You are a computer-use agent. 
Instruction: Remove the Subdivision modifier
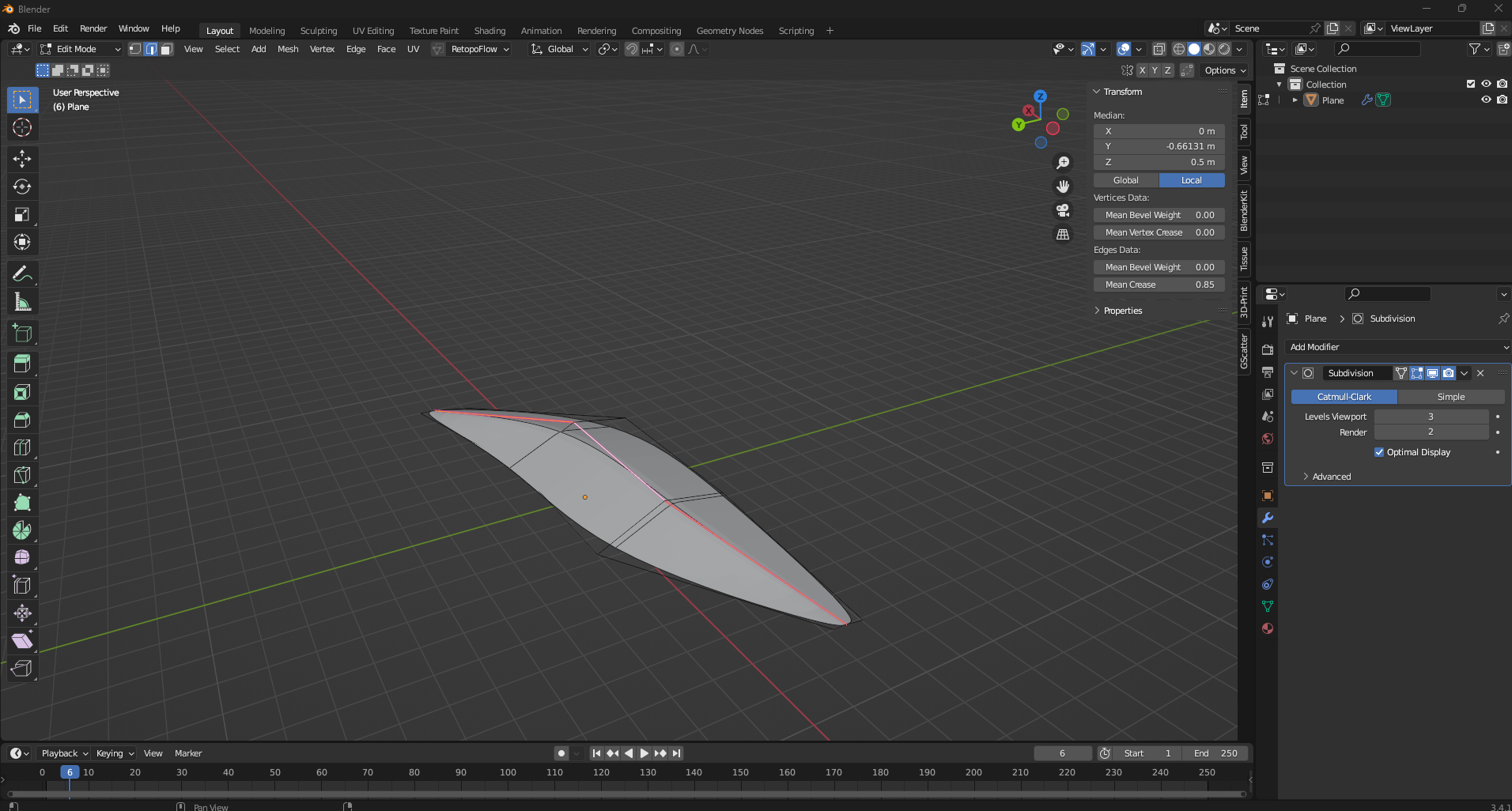click(1480, 373)
